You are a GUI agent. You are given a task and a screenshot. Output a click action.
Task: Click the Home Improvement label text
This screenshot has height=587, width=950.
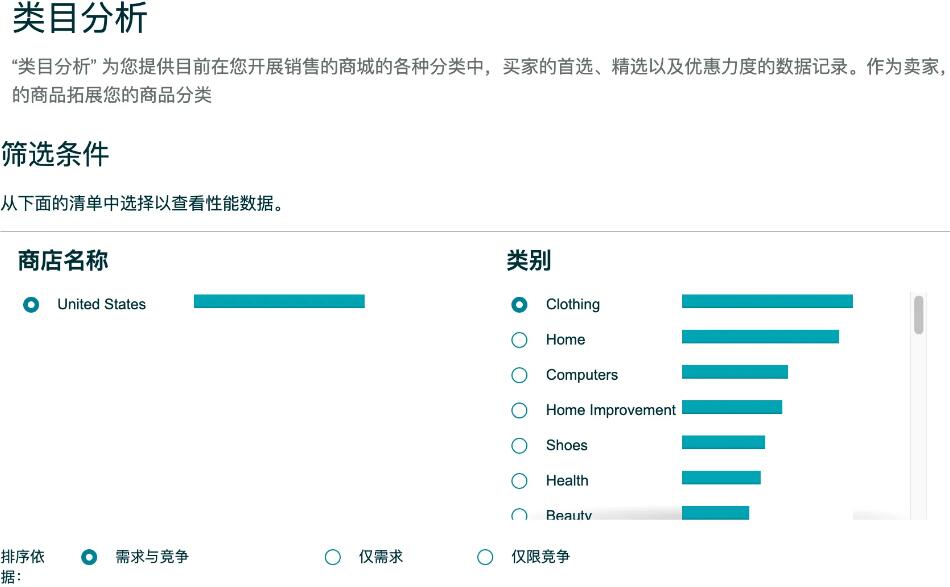pos(610,410)
